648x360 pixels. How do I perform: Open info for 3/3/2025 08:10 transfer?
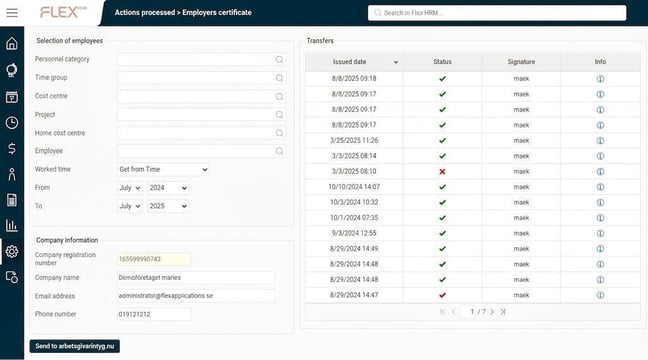pyautogui.click(x=600, y=172)
